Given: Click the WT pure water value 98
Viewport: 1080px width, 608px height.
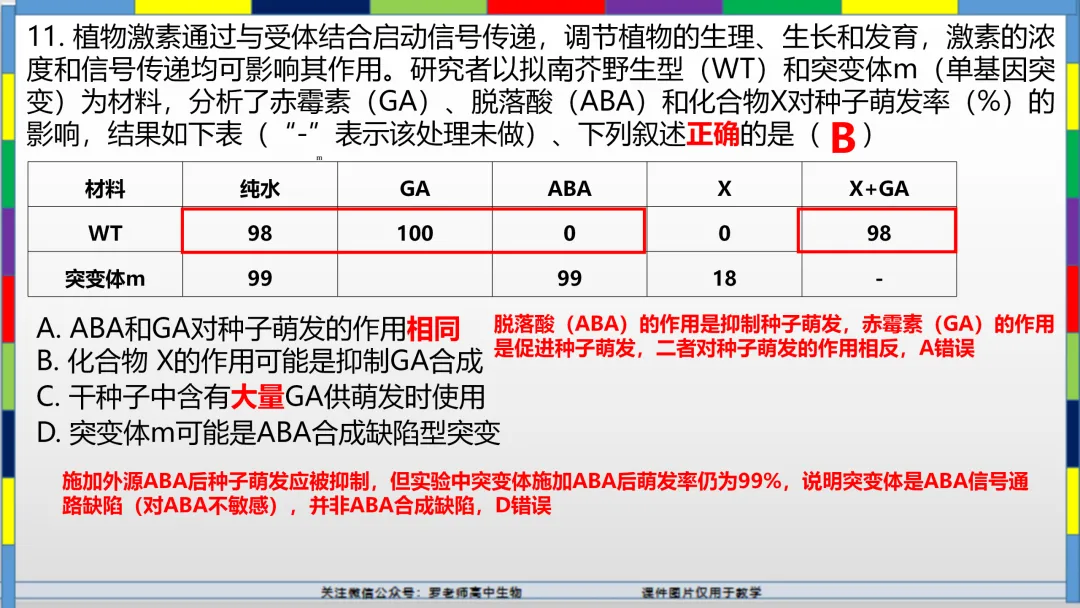Looking at the screenshot, I should click(x=260, y=233).
